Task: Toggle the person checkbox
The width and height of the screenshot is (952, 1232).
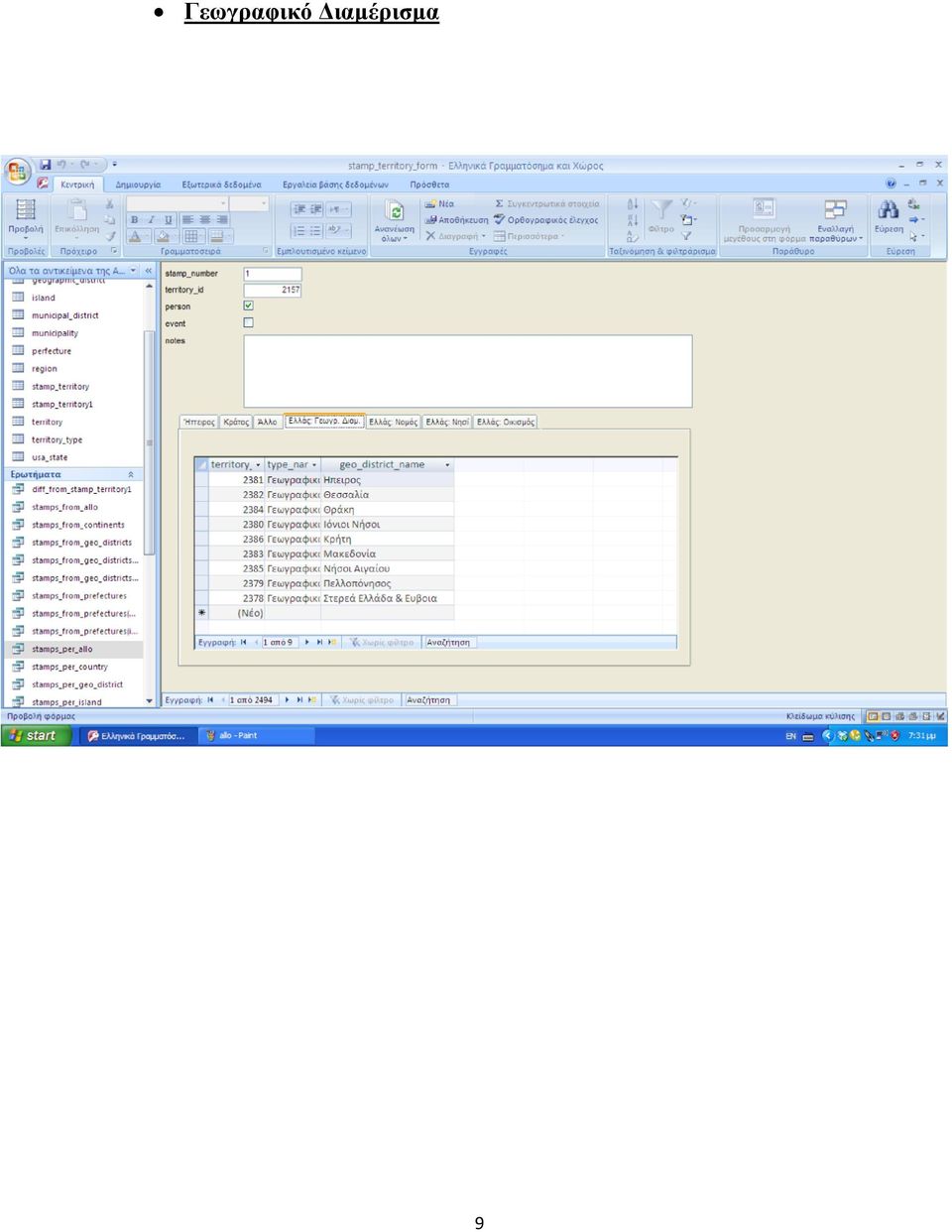Action: click(248, 306)
